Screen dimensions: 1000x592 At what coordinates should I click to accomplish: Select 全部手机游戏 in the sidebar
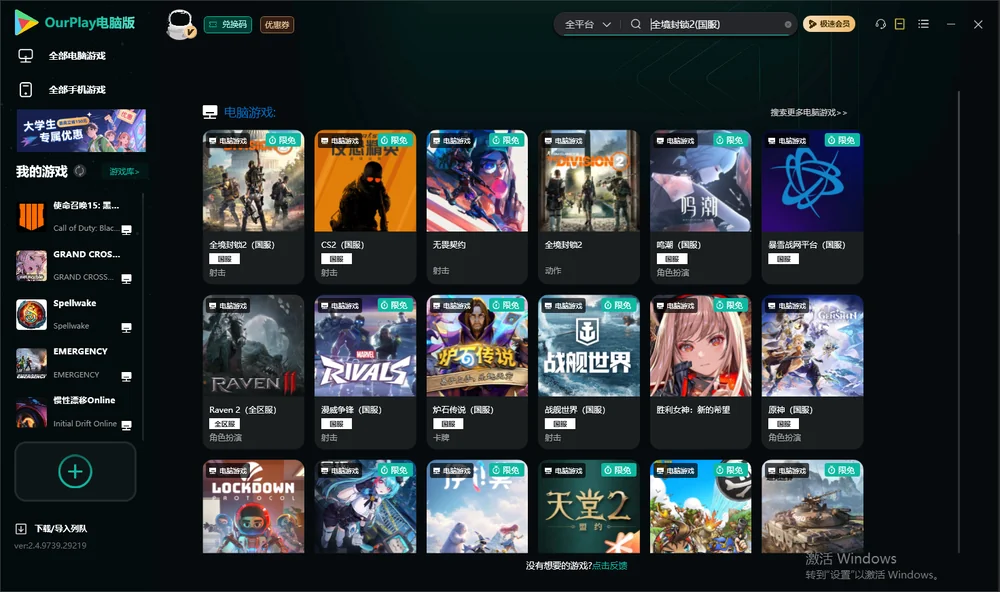click(77, 90)
